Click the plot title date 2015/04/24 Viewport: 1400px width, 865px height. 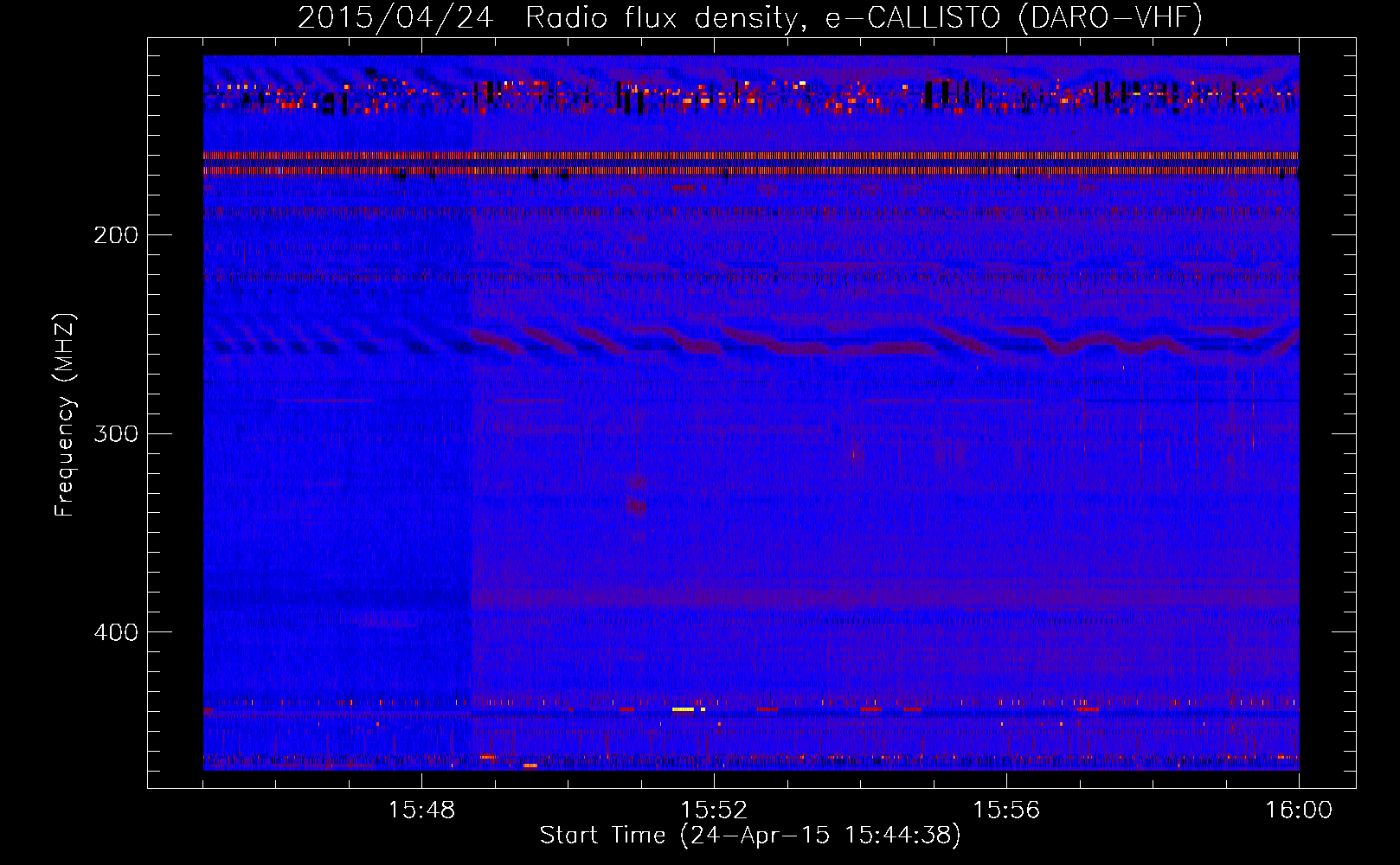[395, 17]
